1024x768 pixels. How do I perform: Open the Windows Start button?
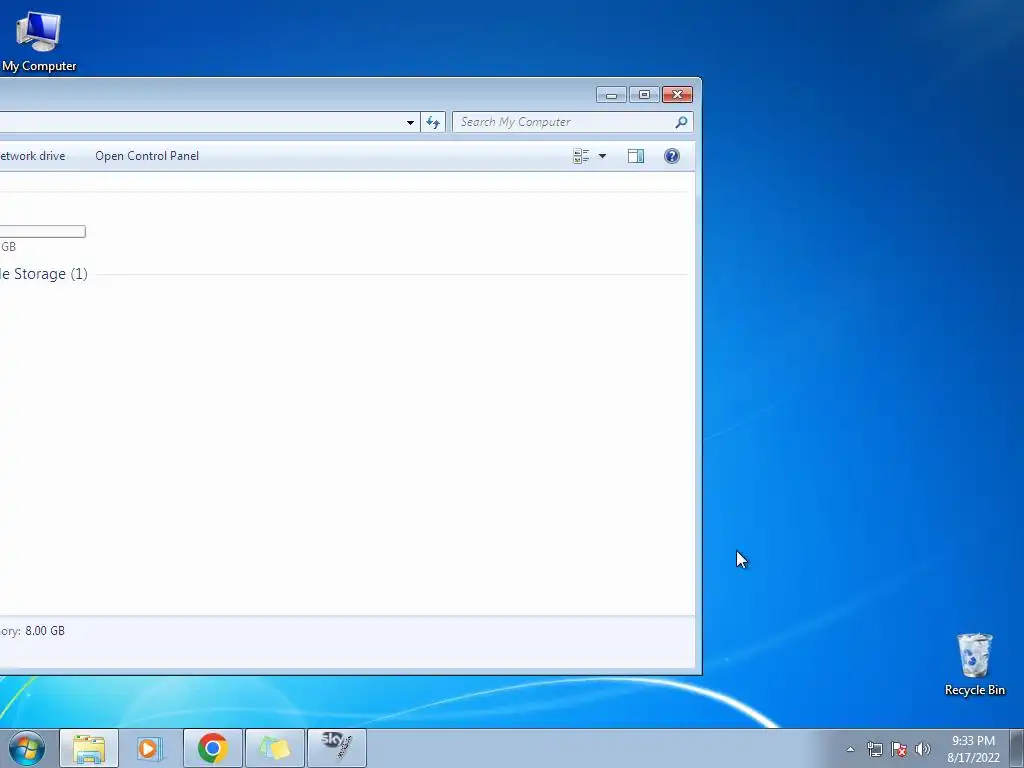click(x=26, y=748)
